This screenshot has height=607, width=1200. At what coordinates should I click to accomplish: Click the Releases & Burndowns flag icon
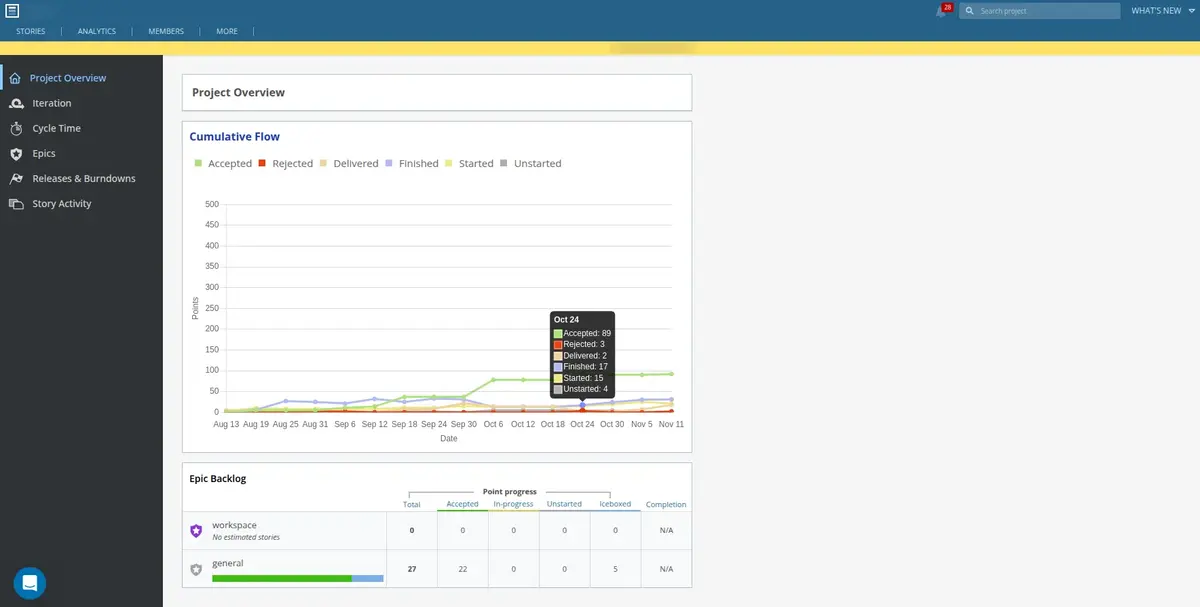16,178
